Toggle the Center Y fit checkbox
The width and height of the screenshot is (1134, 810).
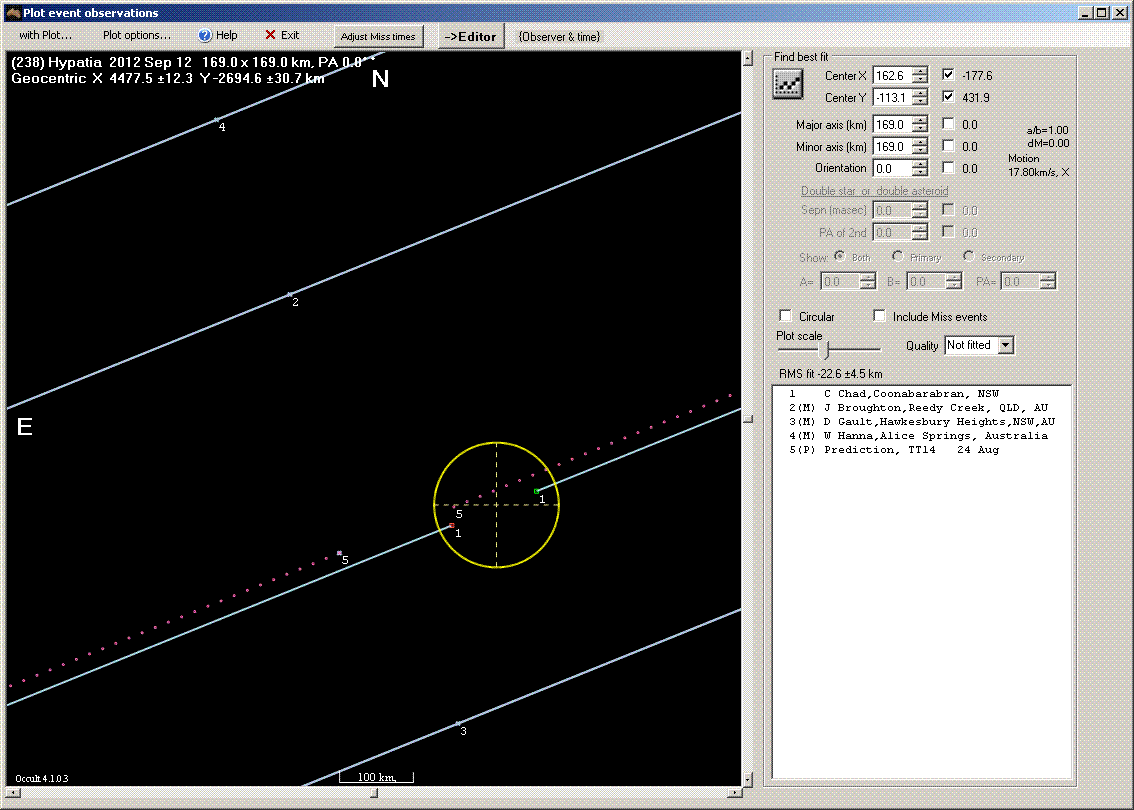(x=948, y=95)
